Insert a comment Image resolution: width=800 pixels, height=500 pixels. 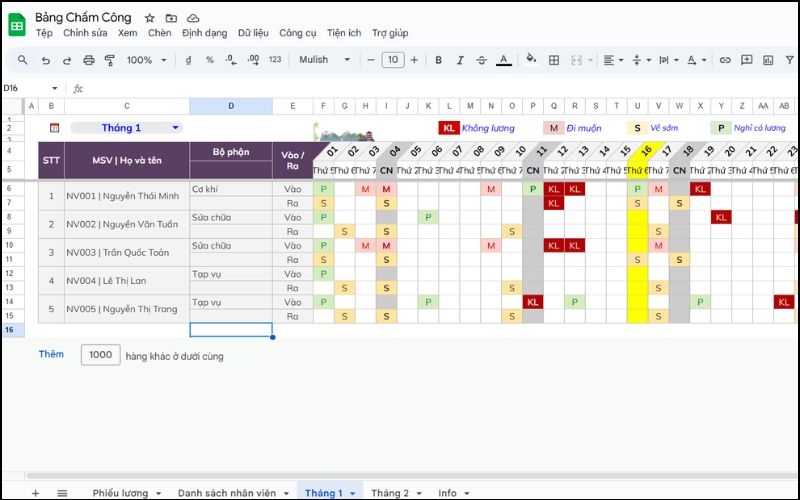tap(746, 60)
